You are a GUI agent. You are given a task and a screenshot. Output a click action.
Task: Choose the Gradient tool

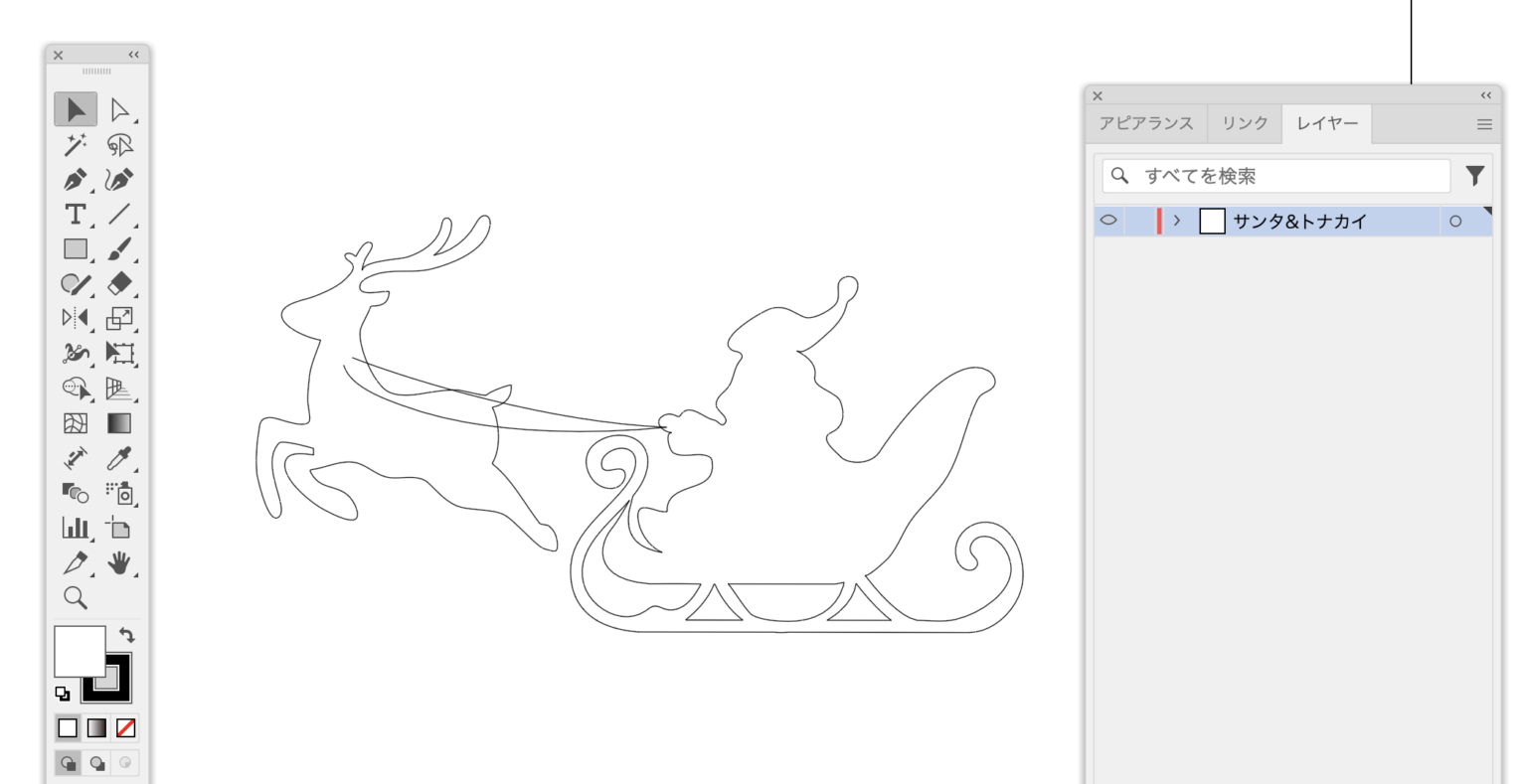coord(119,423)
